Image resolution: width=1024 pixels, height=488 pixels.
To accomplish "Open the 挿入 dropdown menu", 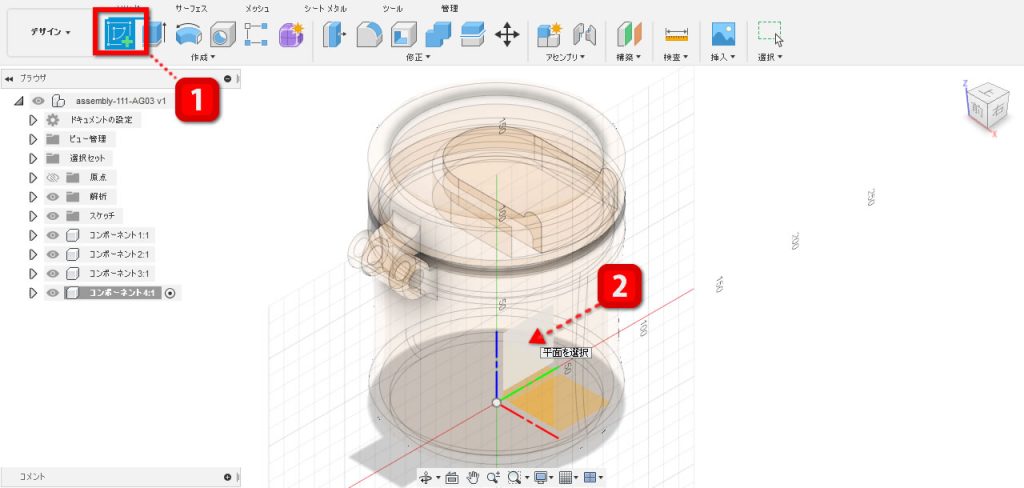I will pos(723,57).
